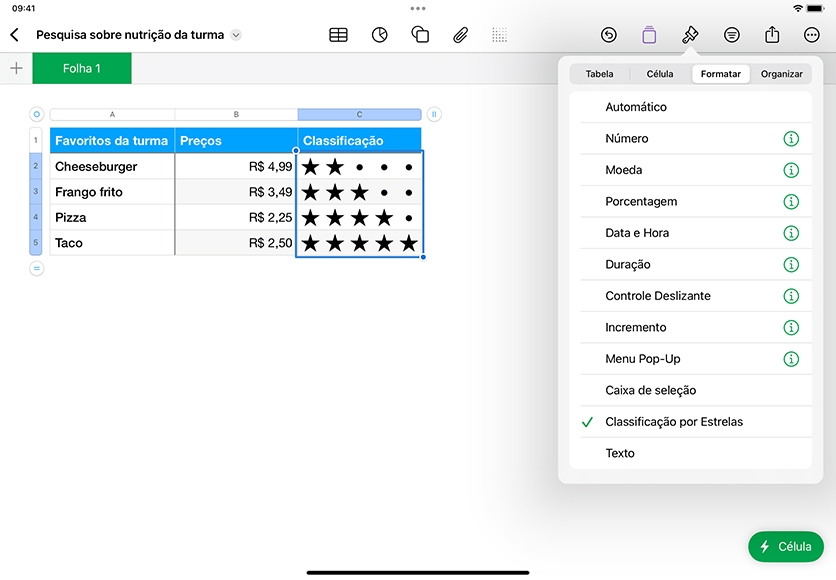Select column A header
836x580 pixels.
click(x=112, y=114)
